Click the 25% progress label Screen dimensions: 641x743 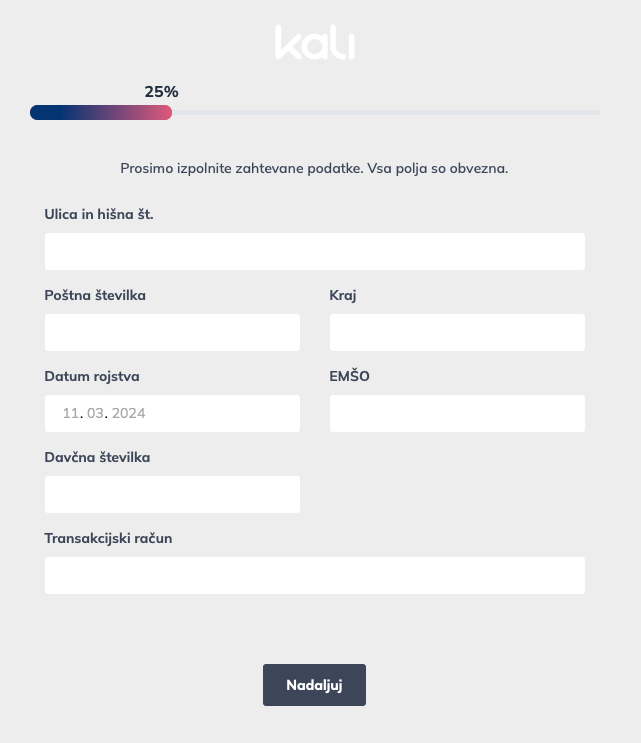[x=161, y=92]
